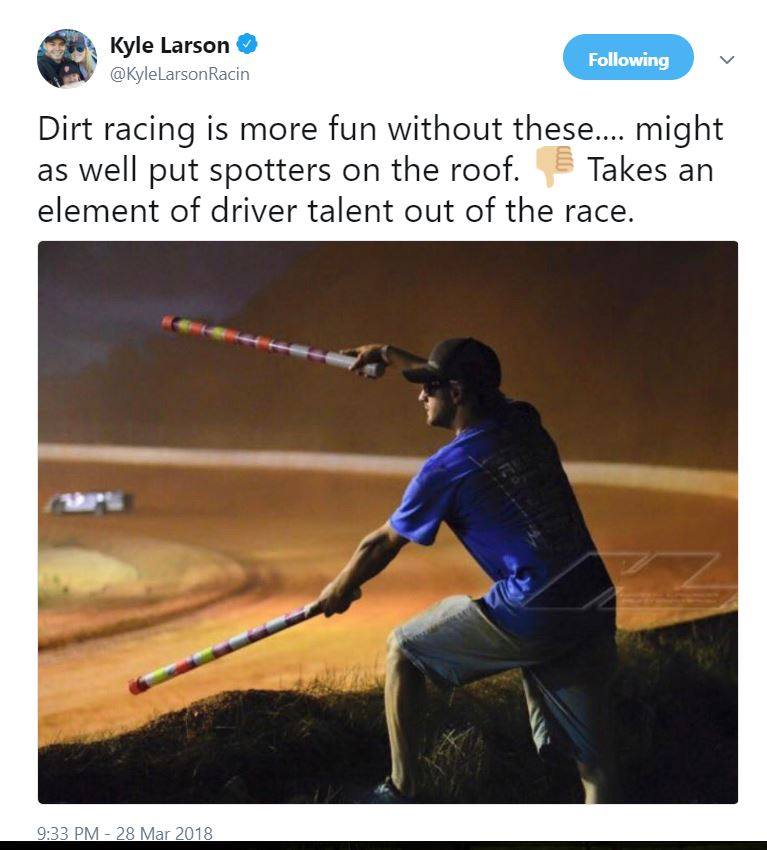Click the upper signal stick in photo
Viewport: 767px width, 850px height.
pos(271,345)
